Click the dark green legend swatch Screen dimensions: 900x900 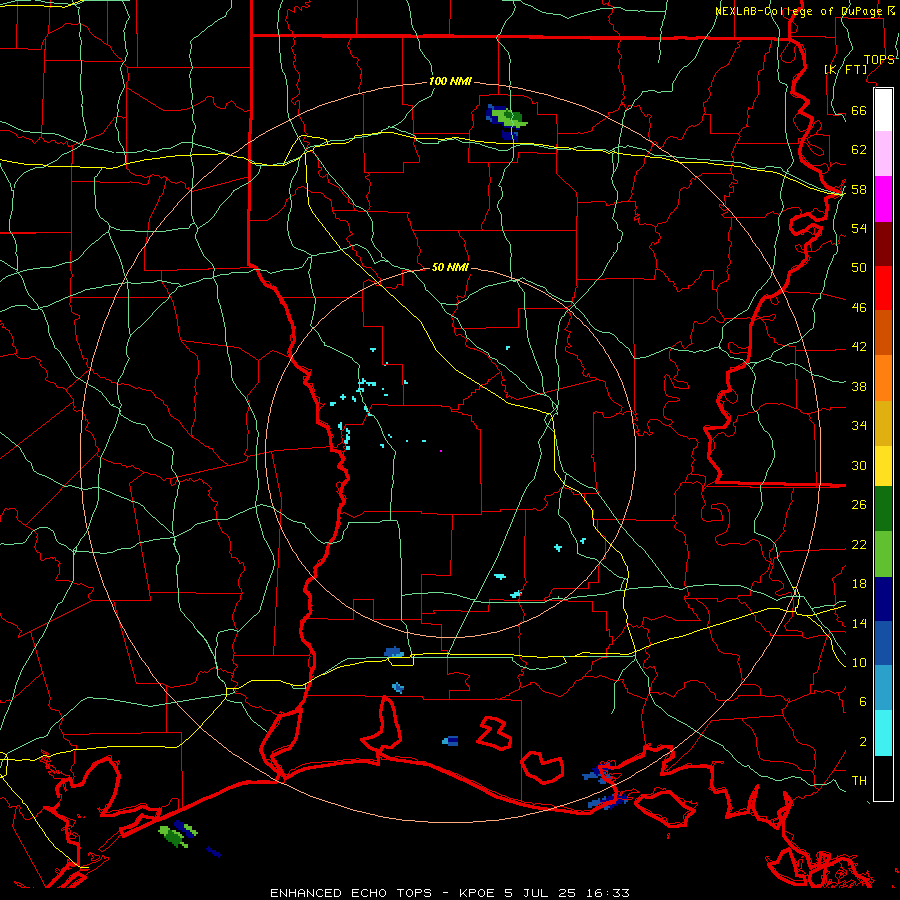pos(883,509)
